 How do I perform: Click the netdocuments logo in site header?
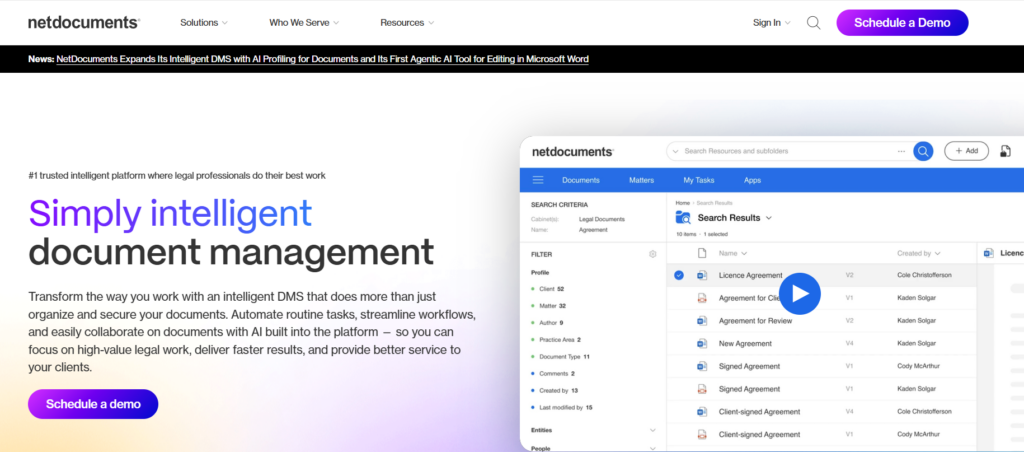[84, 22]
